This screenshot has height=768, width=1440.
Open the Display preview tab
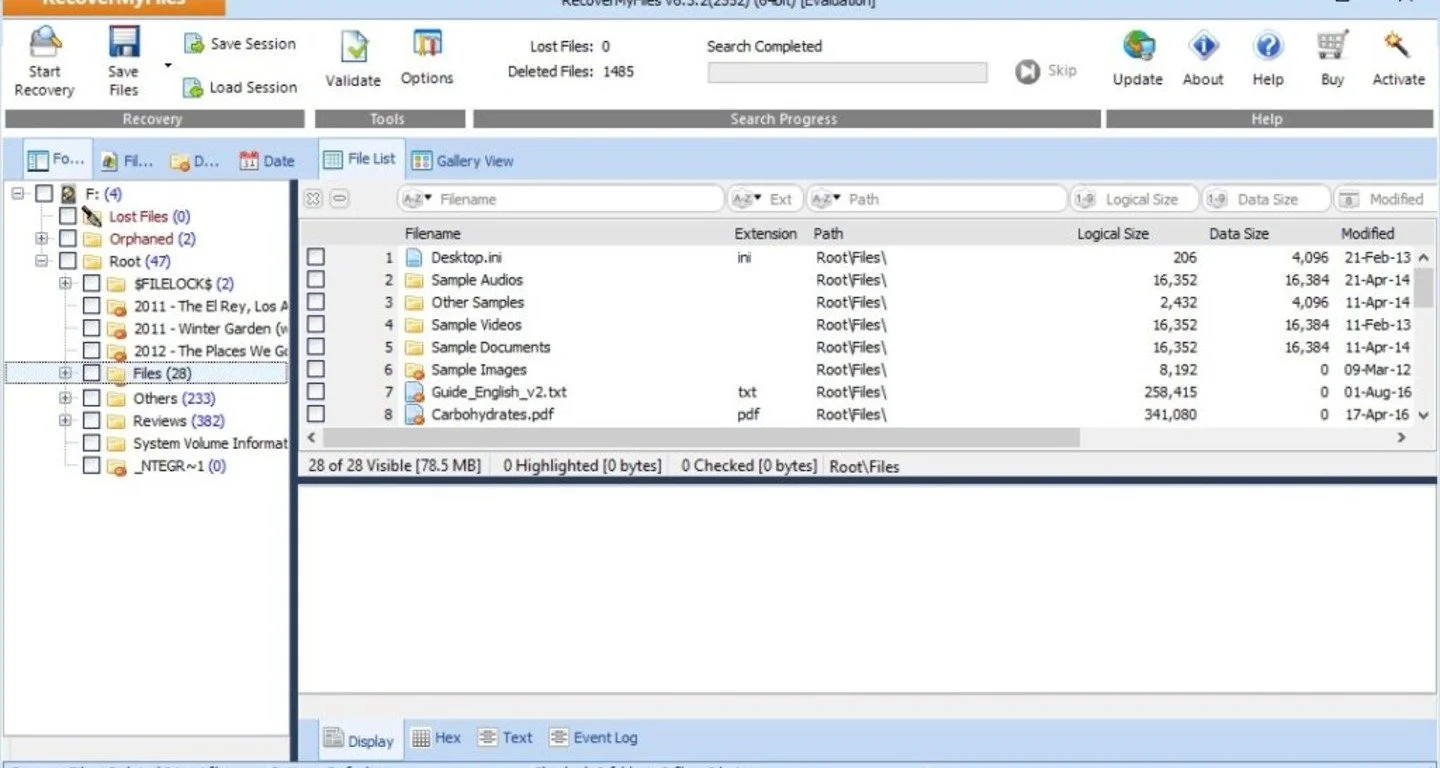361,740
